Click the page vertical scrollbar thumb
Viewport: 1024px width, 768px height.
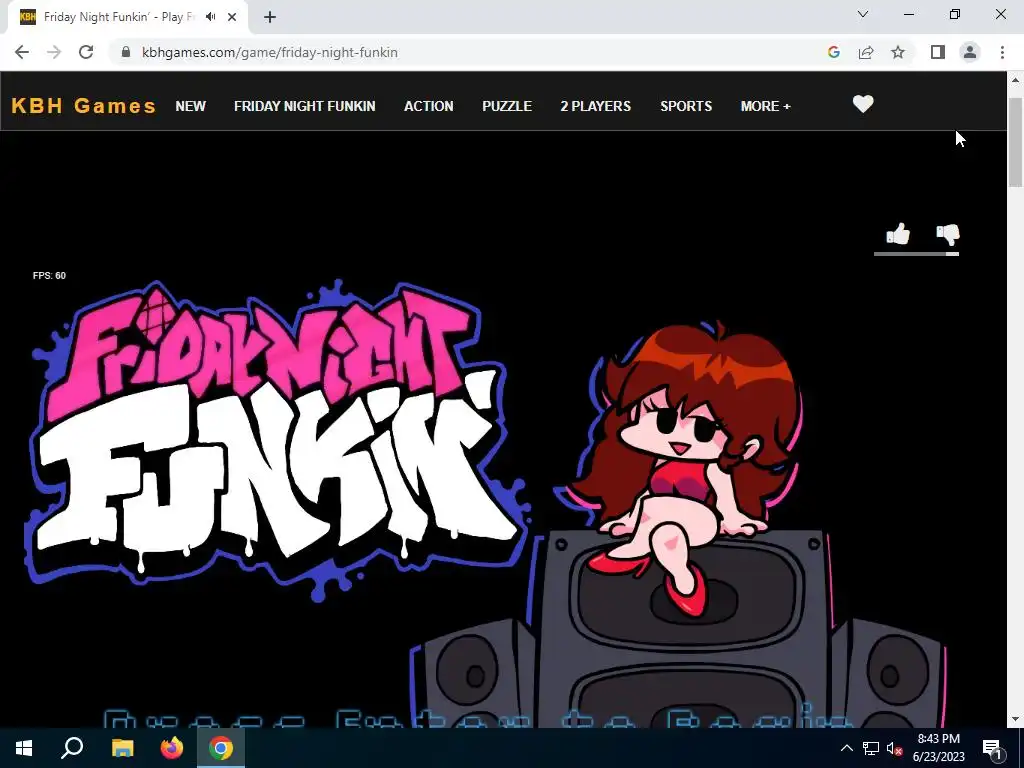click(1015, 142)
